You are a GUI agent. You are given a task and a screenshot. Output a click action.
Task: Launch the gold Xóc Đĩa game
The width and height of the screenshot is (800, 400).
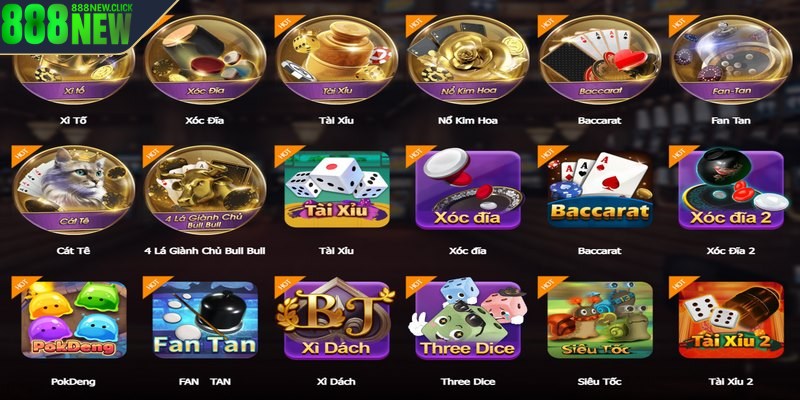205,60
